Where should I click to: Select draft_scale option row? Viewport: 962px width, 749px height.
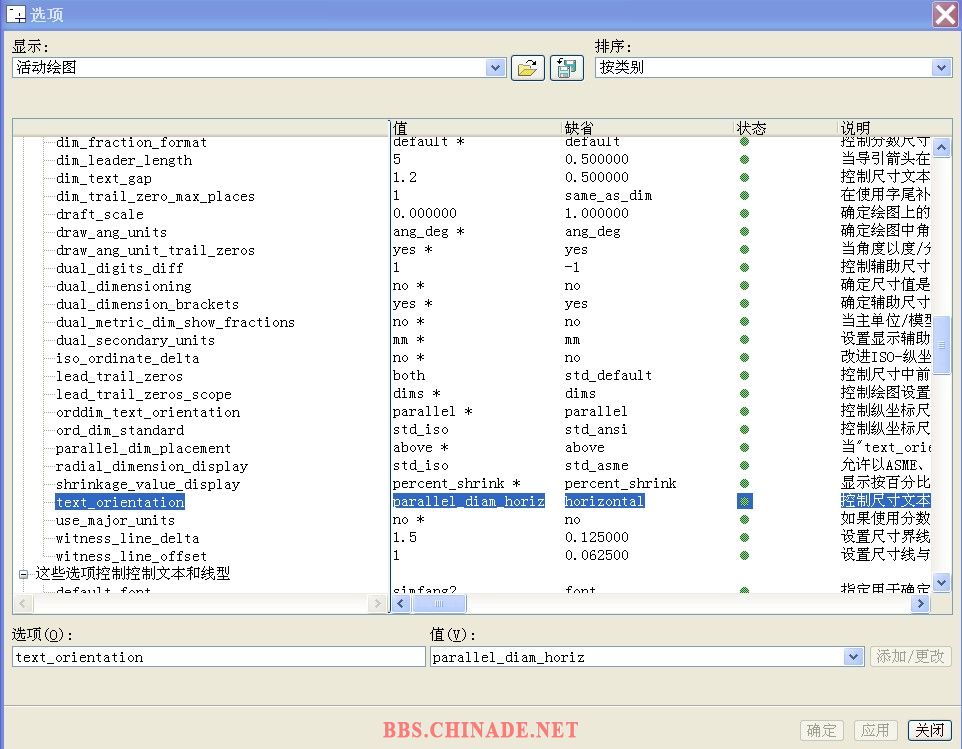[100, 215]
